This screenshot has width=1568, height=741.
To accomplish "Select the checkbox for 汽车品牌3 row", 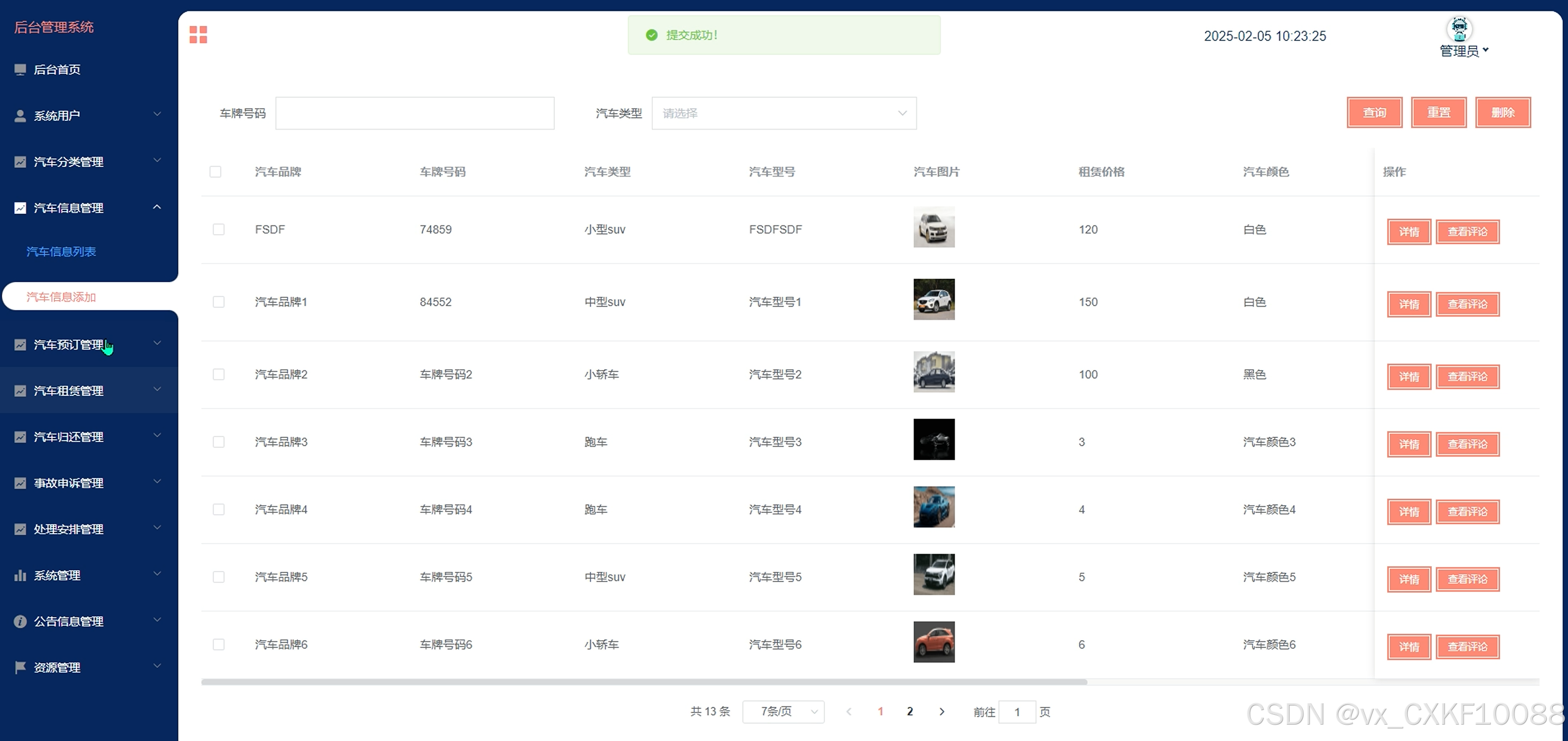I will click(219, 442).
